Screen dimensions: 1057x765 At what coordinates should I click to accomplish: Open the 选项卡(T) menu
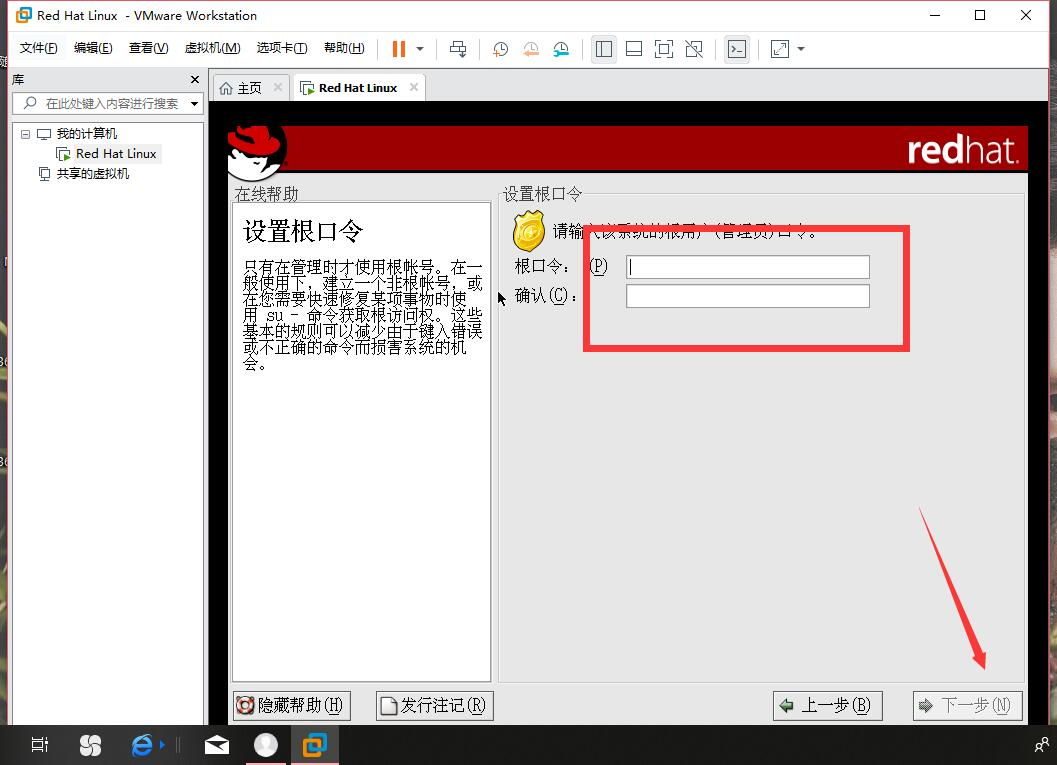coord(282,48)
